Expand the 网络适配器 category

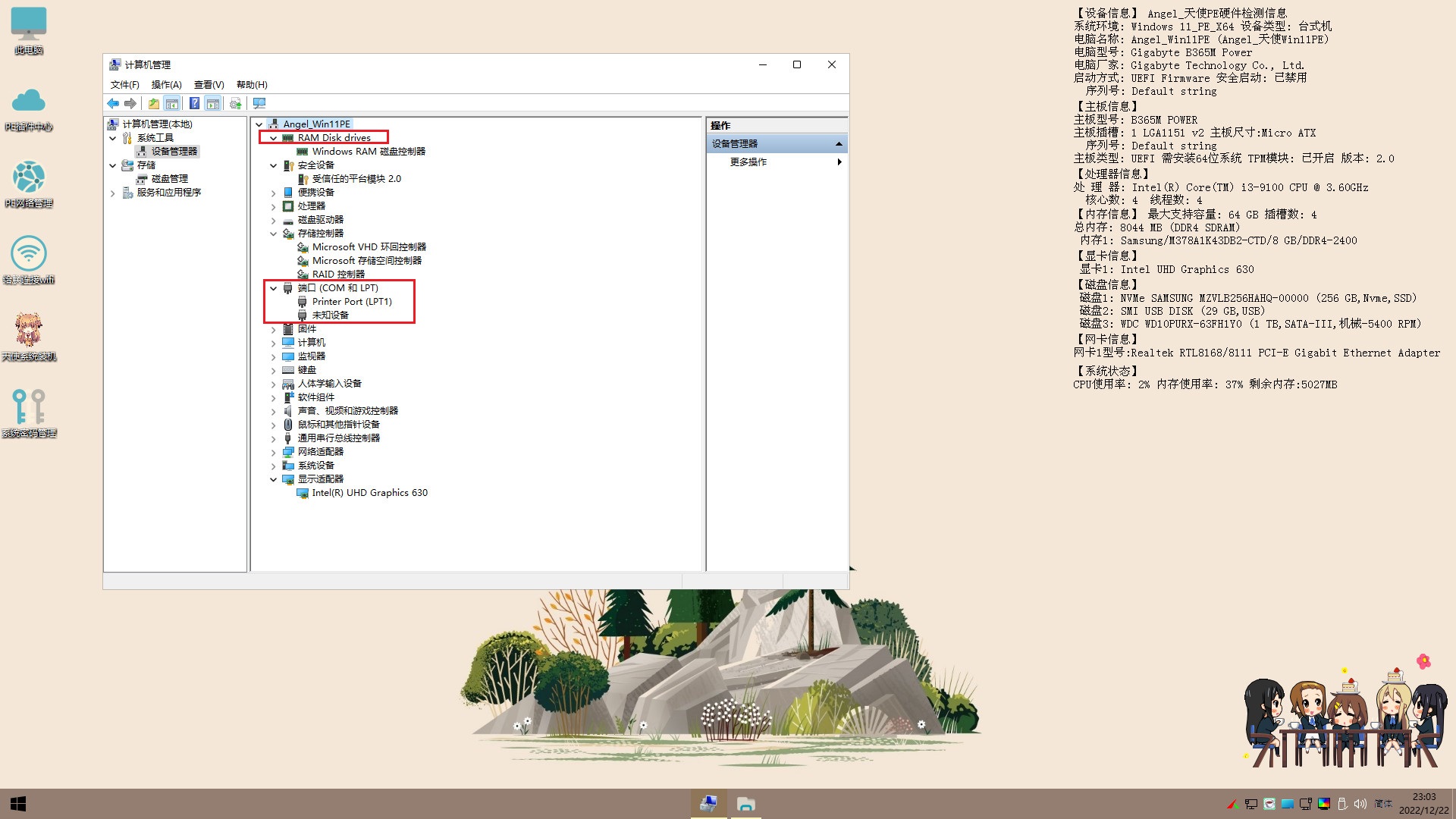tap(274, 452)
